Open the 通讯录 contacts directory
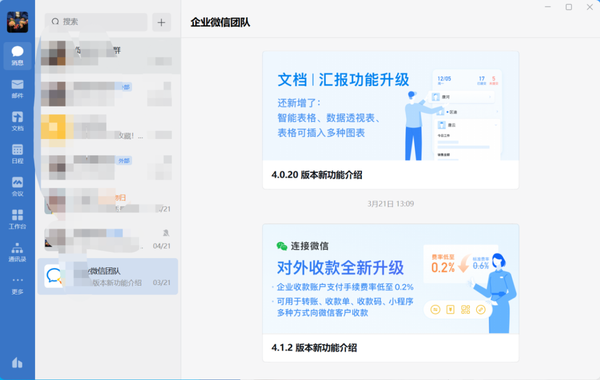The height and width of the screenshot is (380, 600). (17, 252)
